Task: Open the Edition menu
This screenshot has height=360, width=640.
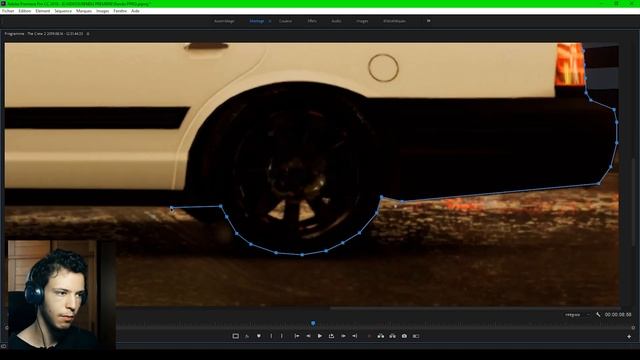Action: [x=25, y=11]
